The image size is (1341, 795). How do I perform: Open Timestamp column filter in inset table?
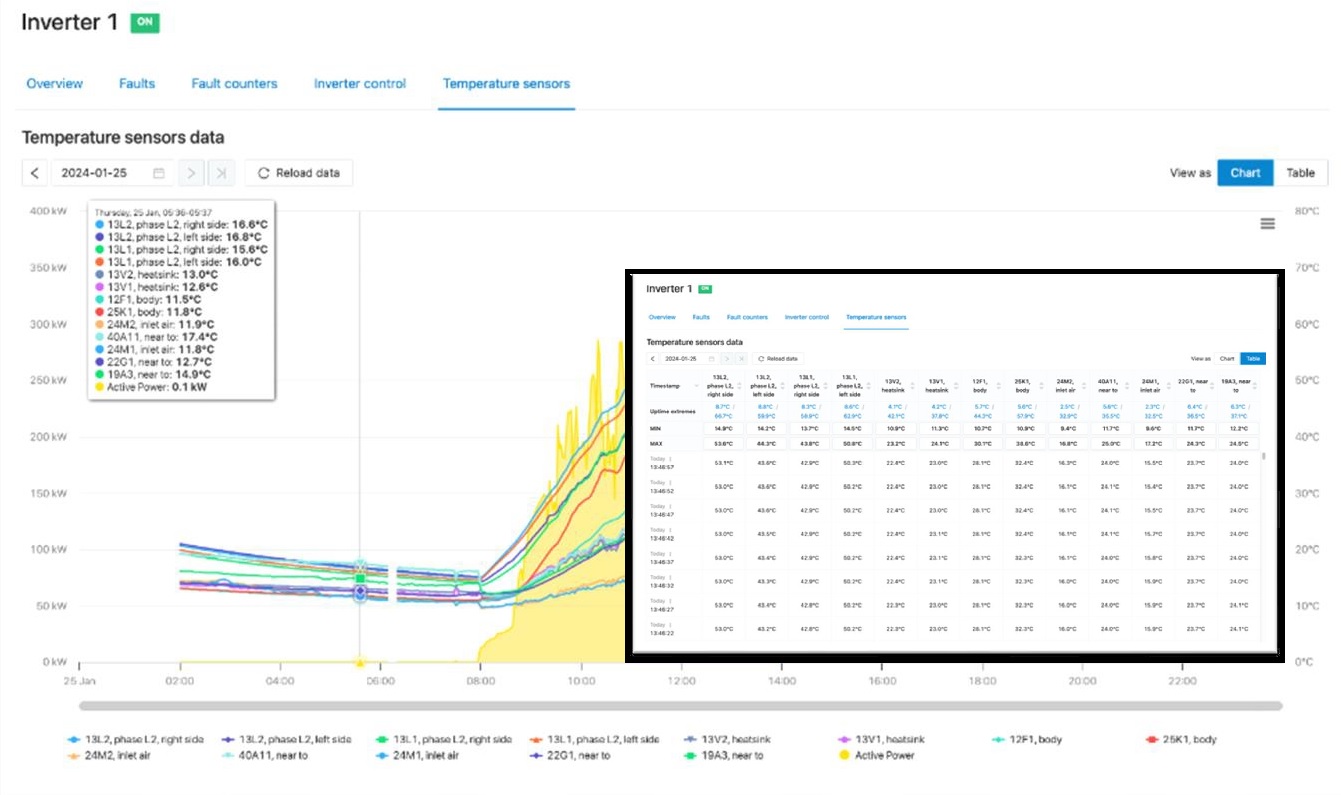pyautogui.click(x=696, y=386)
